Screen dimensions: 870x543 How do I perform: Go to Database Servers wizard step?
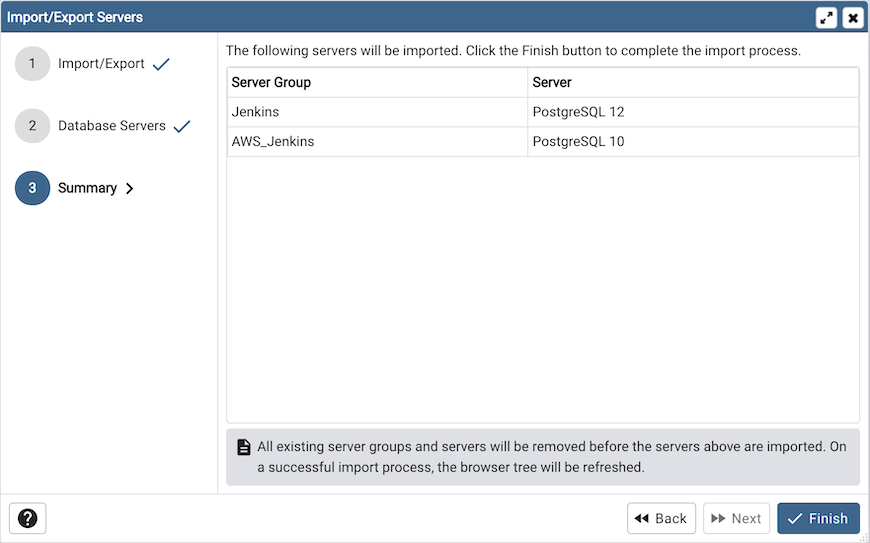[x=112, y=126]
